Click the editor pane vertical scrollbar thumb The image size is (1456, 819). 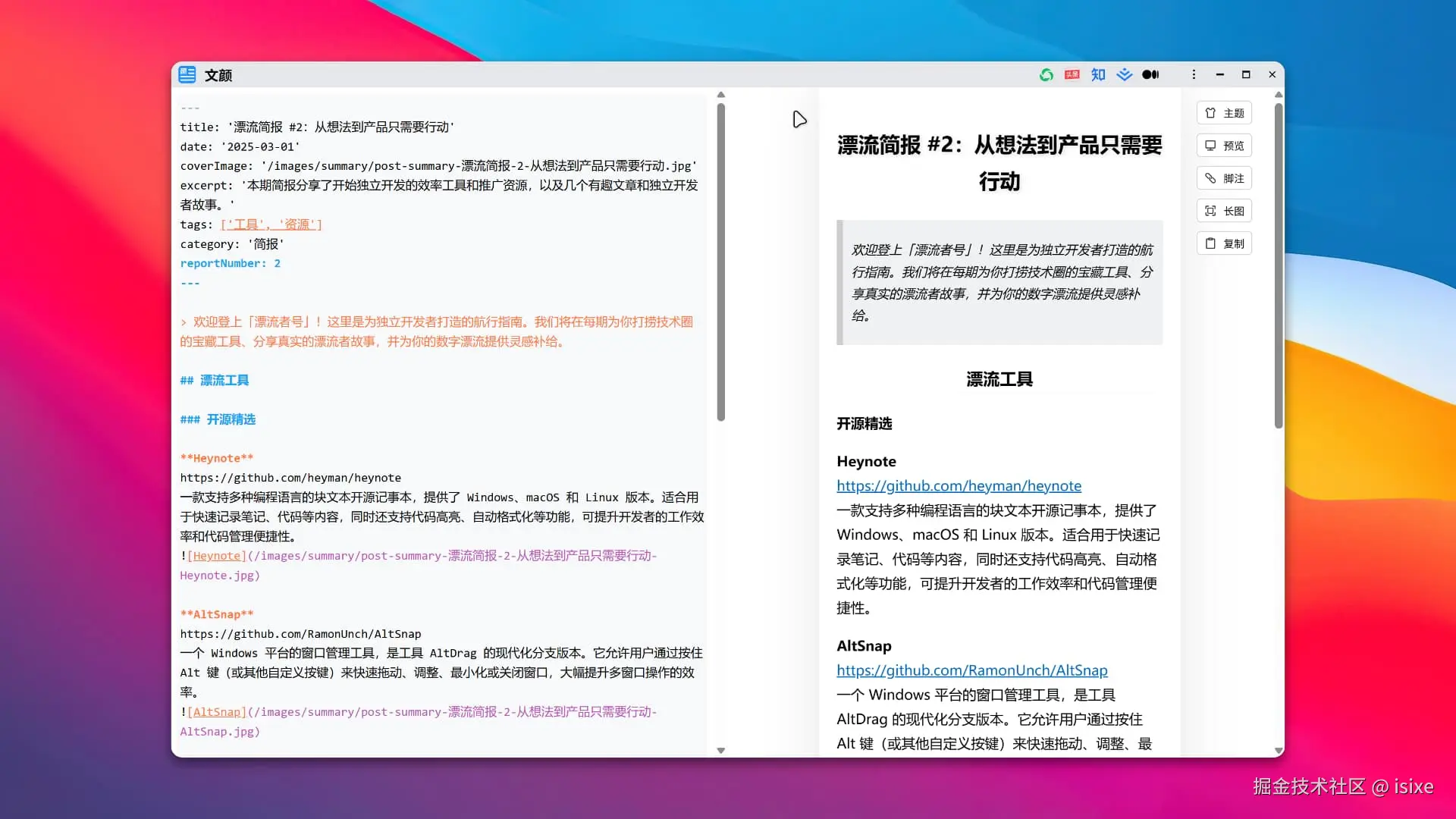tap(721, 262)
